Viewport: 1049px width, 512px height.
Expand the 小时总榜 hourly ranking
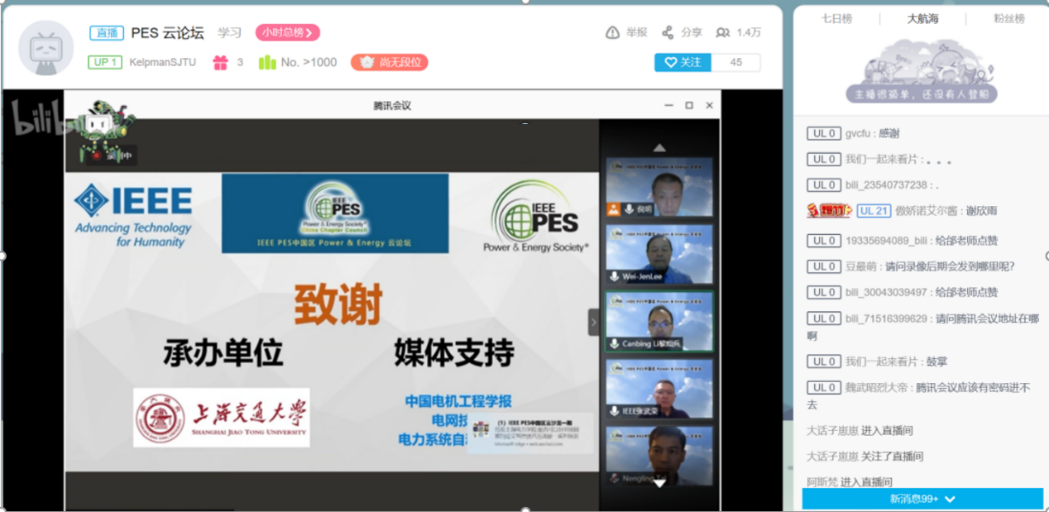(288, 33)
